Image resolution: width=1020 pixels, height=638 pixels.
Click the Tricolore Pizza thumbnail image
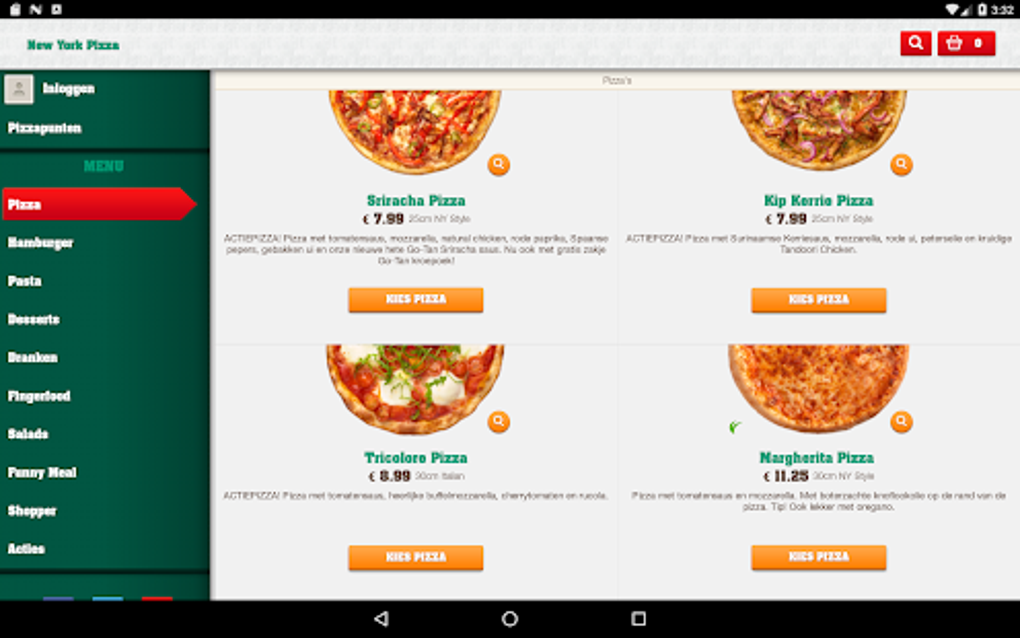point(415,389)
